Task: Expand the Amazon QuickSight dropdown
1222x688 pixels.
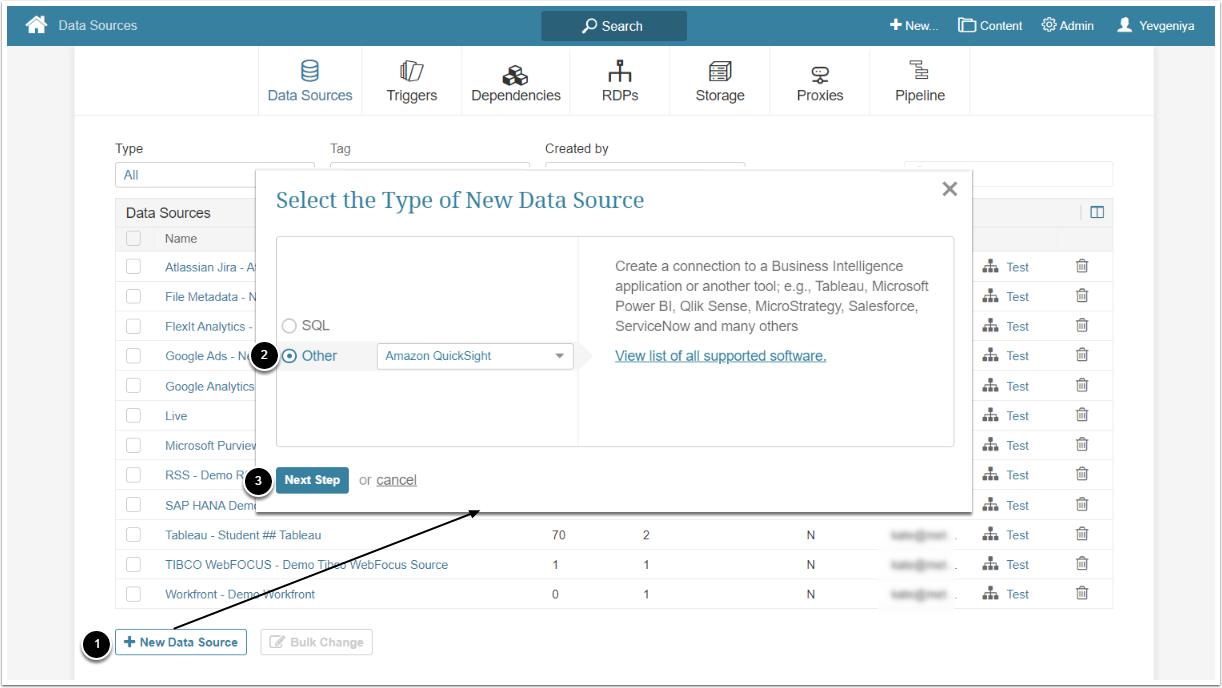Action: pyautogui.click(x=475, y=356)
